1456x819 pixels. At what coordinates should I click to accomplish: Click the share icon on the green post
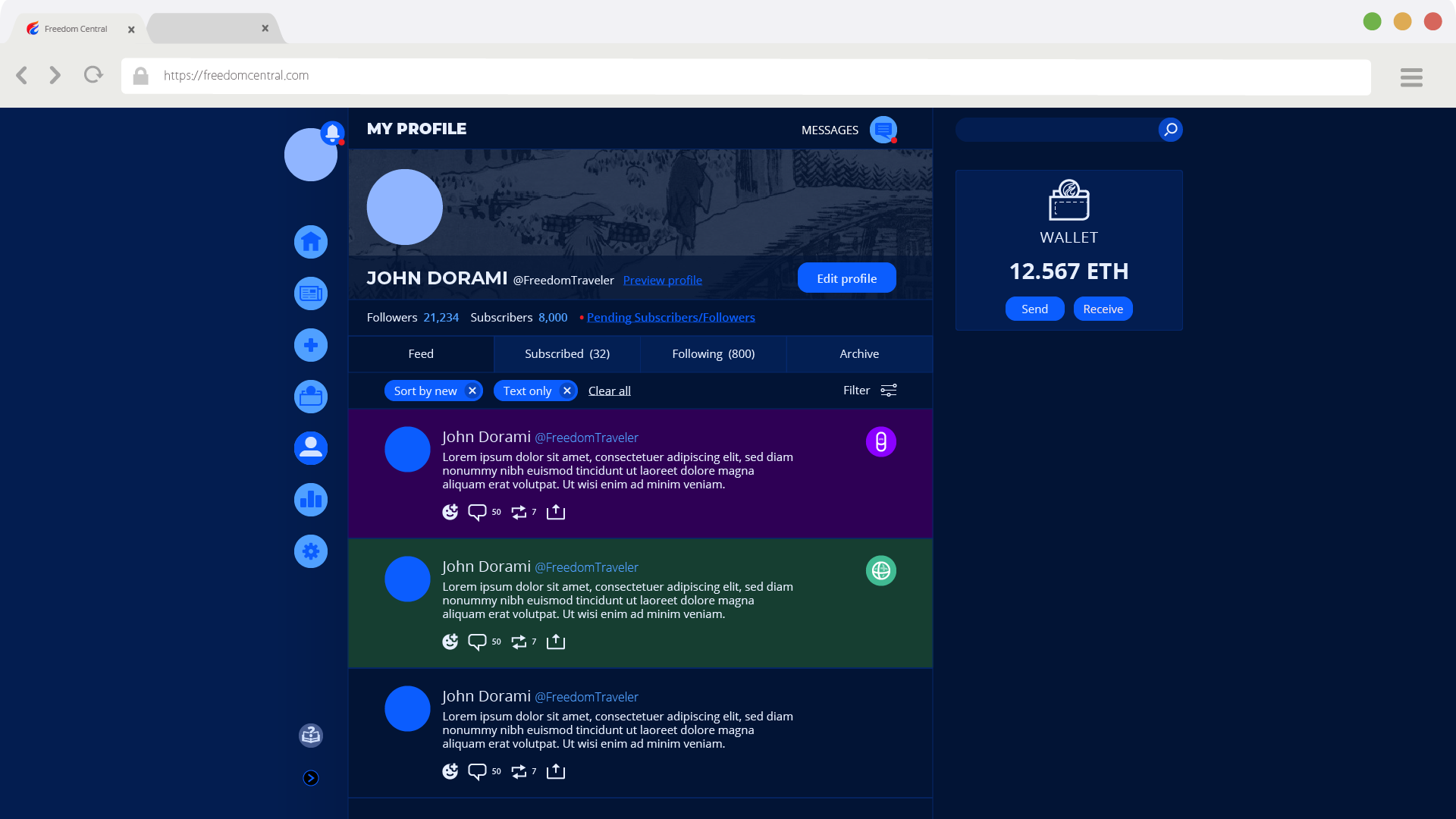click(556, 642)
